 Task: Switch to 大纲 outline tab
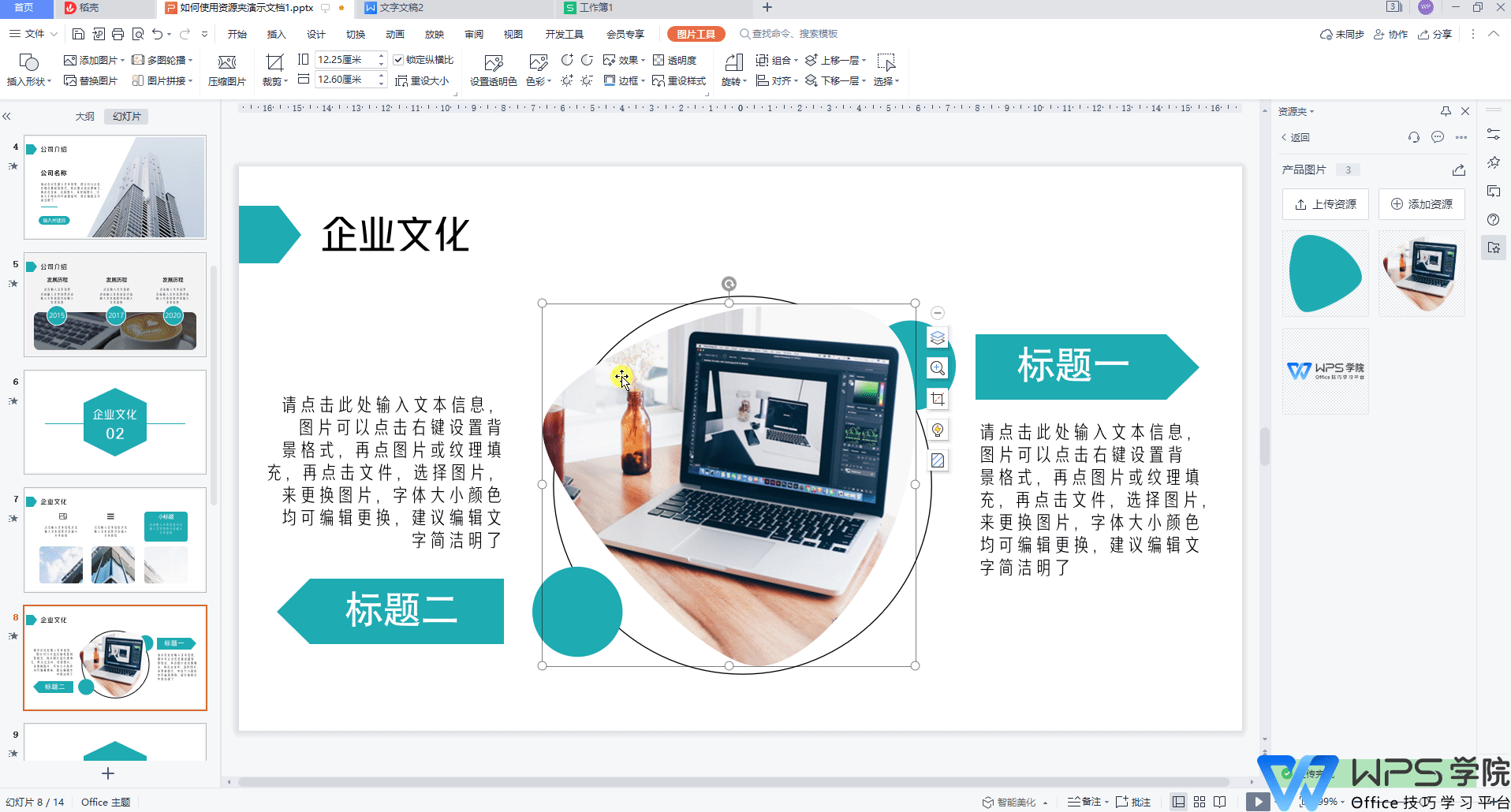pyautogui.click(x=84, y=116)
